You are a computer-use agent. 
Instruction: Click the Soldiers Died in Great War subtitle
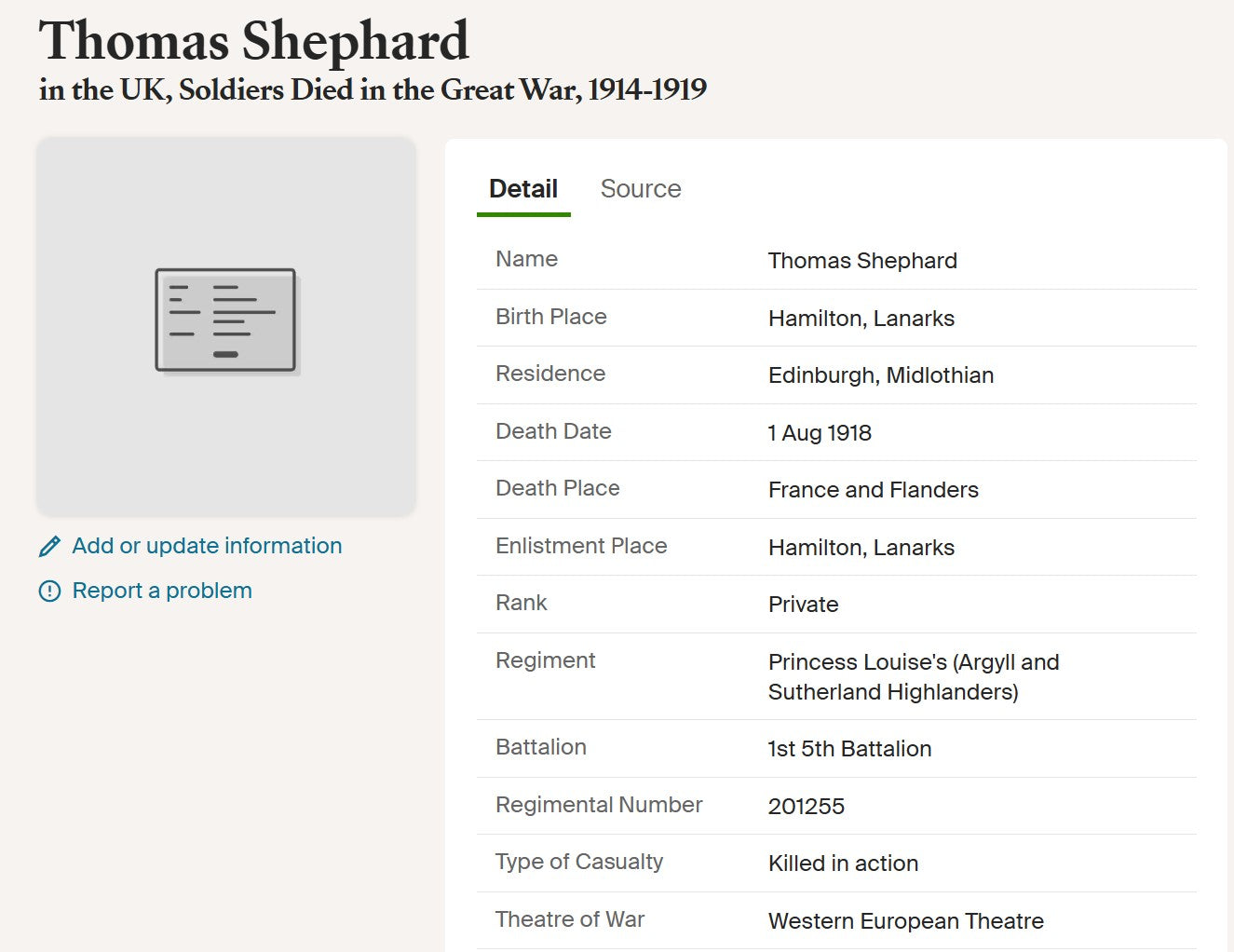point(373,90)
